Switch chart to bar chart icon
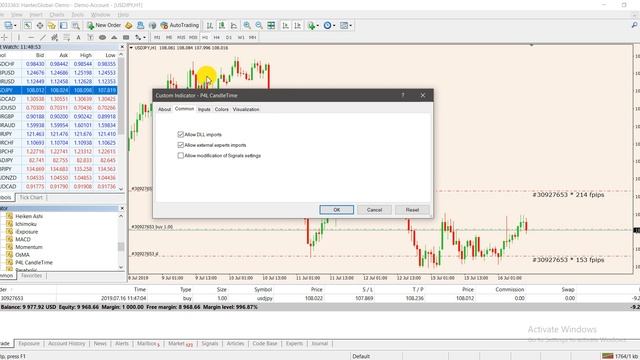This screenshot has height=360, width=640. tap(209, 25)
